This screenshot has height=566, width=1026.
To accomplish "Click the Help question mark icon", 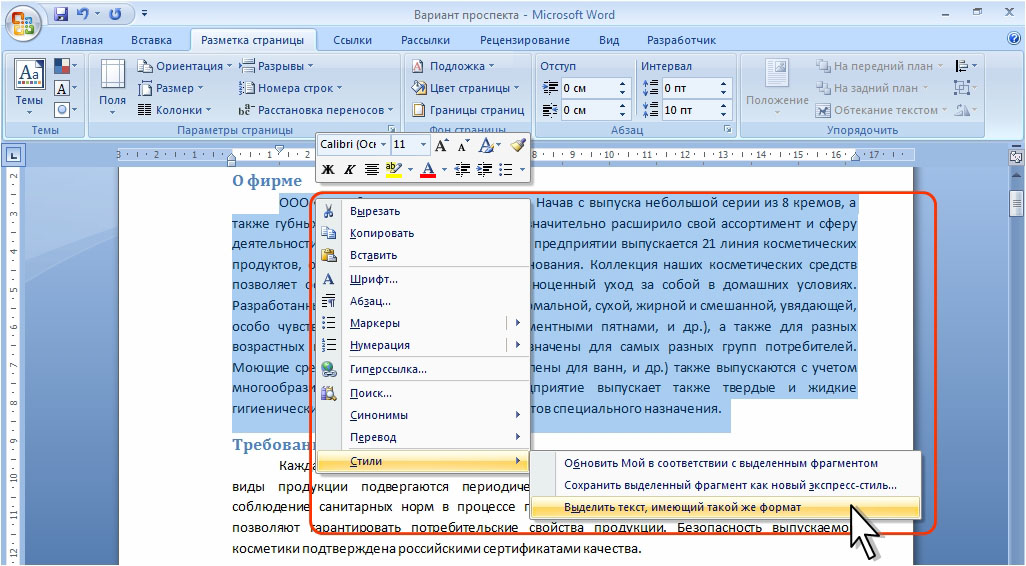I will tap(1014, 39).
